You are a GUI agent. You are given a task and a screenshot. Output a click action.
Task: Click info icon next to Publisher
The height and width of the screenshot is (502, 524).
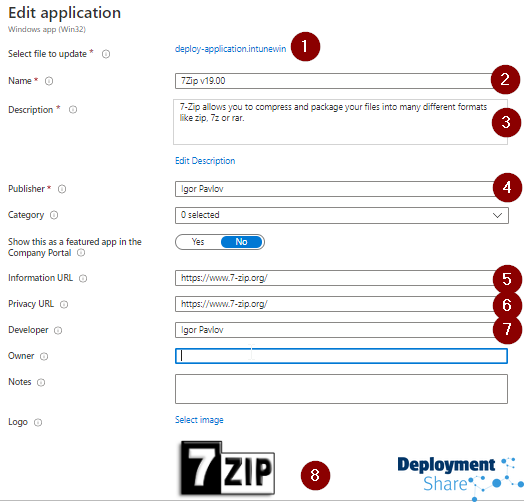click(62, 189)
